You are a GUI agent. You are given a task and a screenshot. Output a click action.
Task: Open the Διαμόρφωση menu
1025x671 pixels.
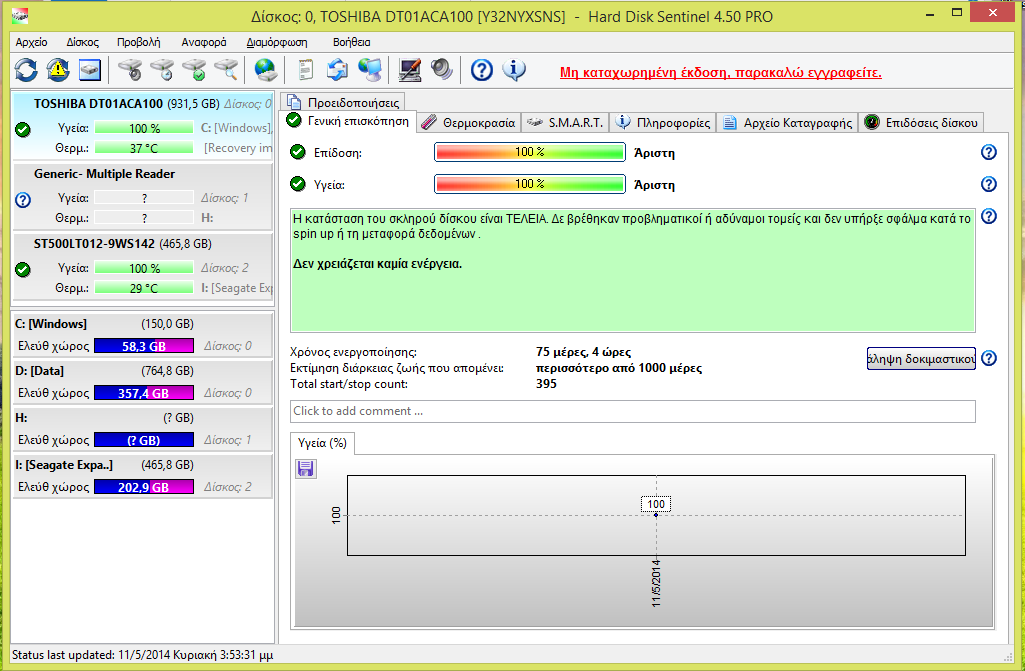pyautogui.click(x=277, y=42)
